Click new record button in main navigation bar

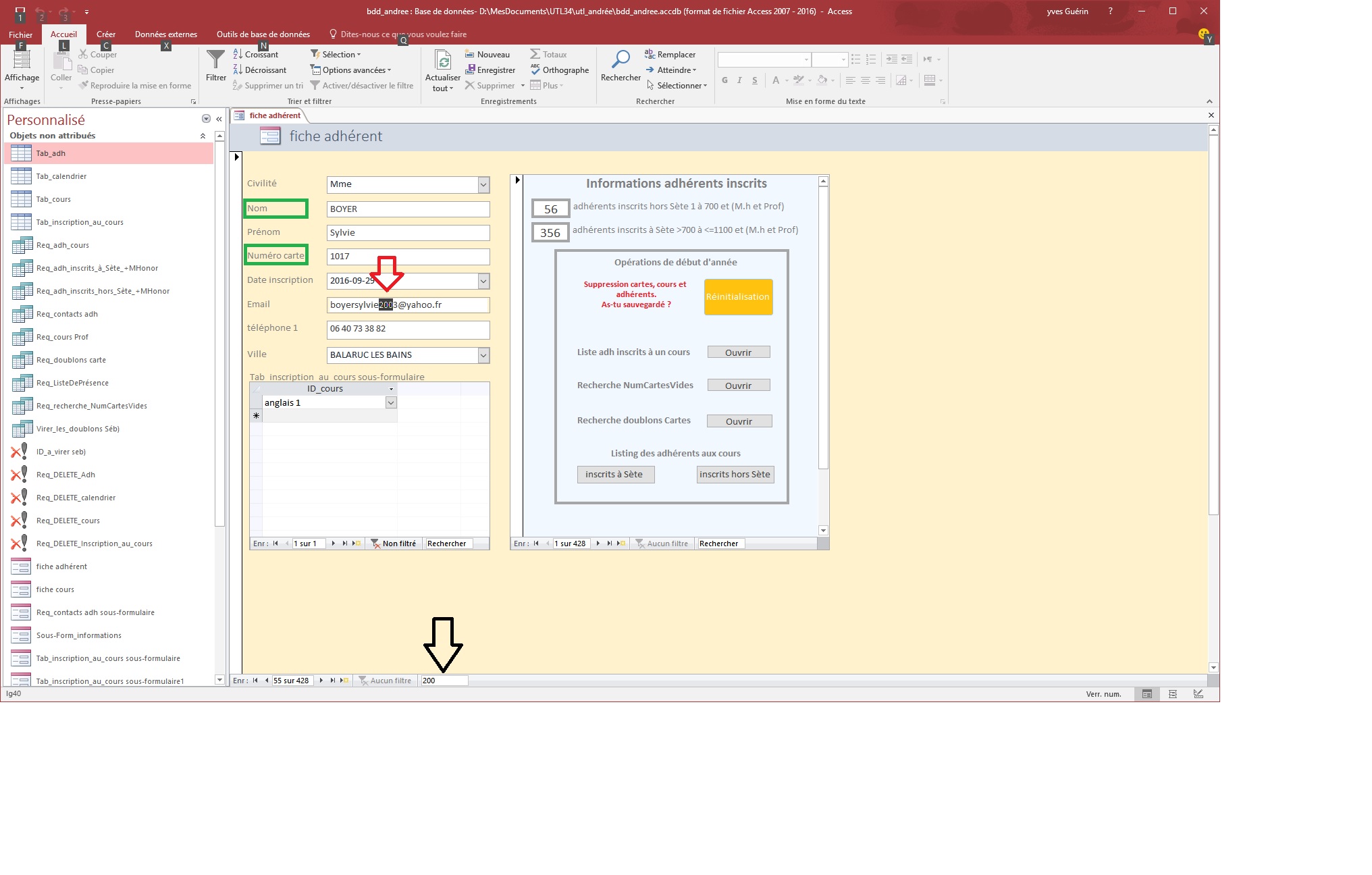point(344,681)
